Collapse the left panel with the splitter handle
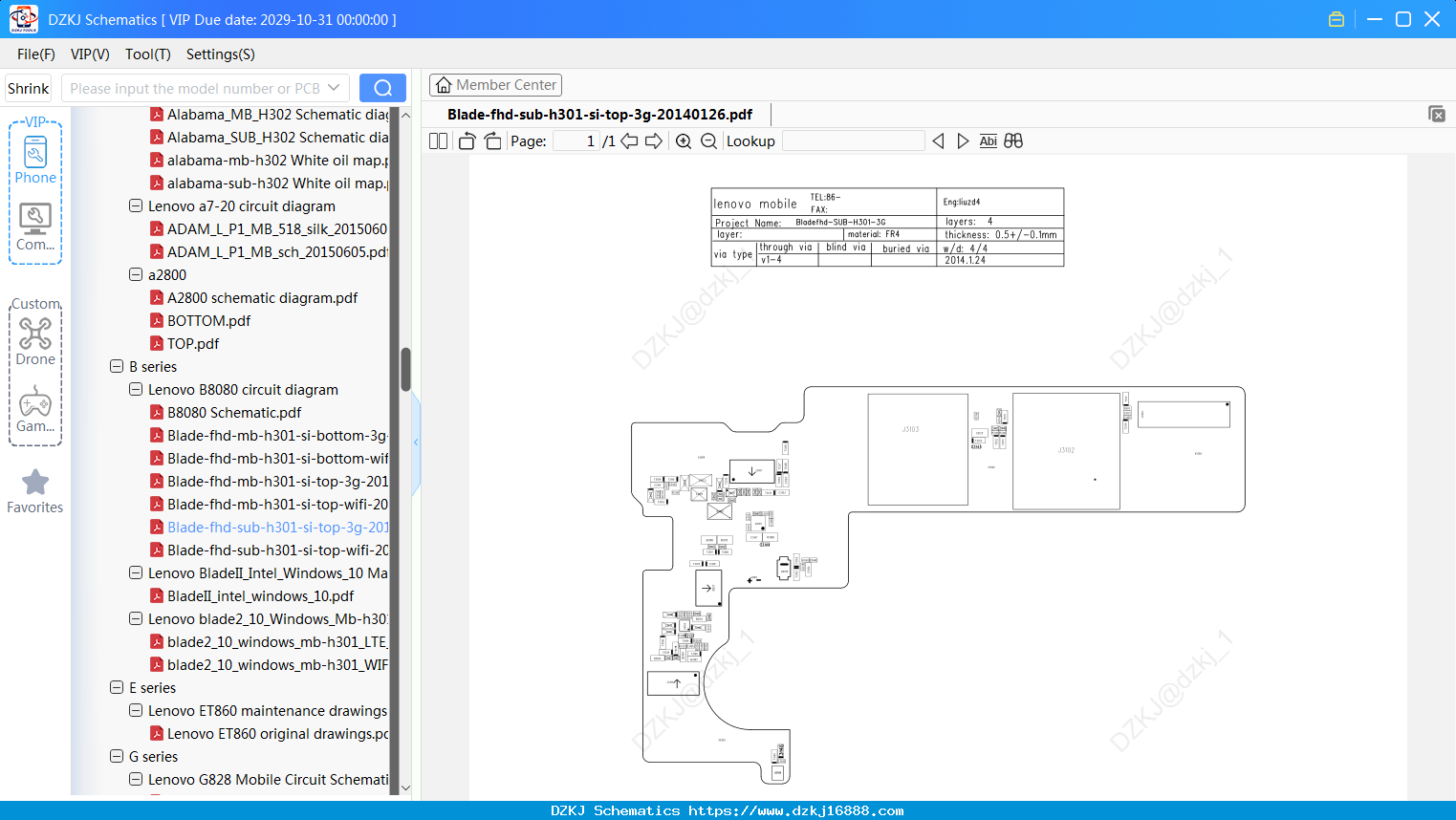The width and height of the screenshot is (1456, 820). click(416, 442)
